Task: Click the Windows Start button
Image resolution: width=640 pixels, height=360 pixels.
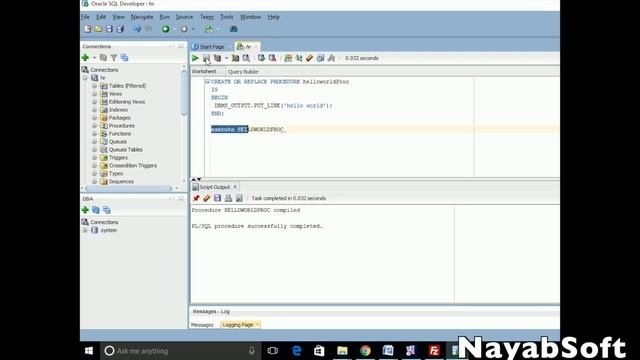Action: click(89, 351)
